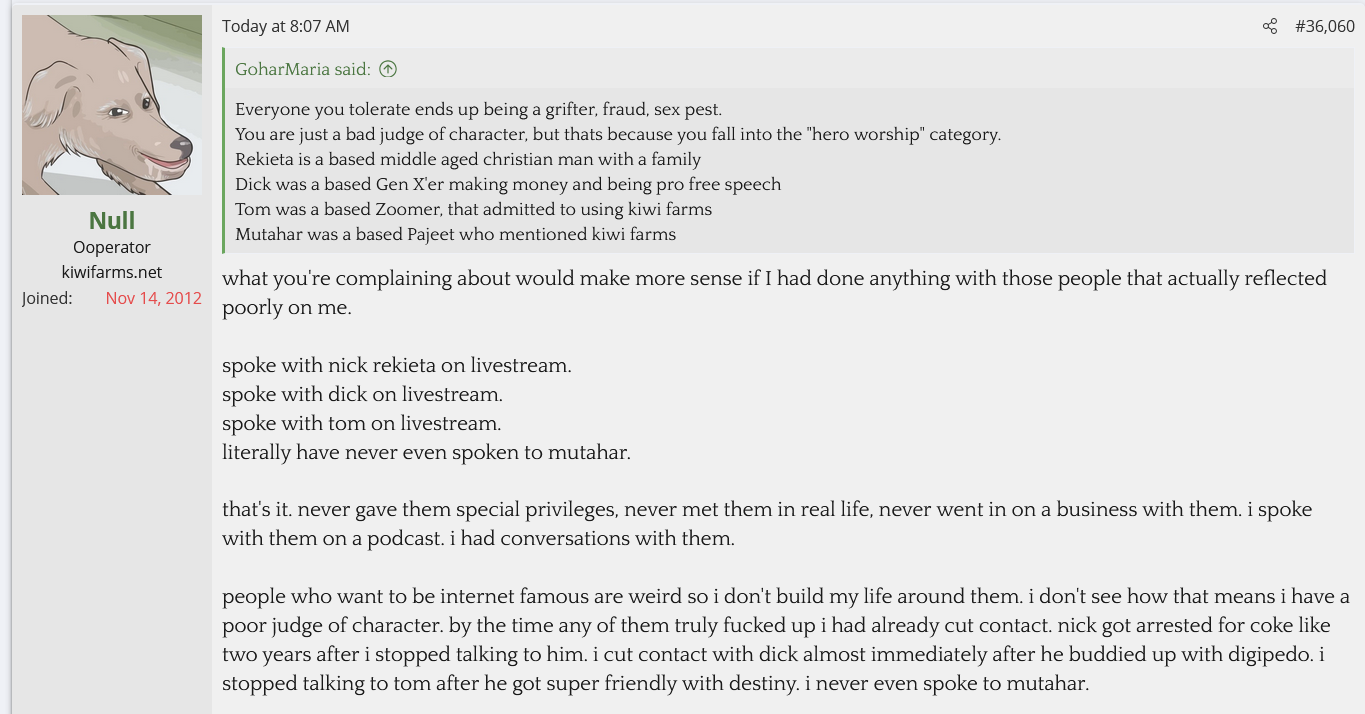
Task: Click line literally have never spoken to mutahar
Action: tap(426, 452)
